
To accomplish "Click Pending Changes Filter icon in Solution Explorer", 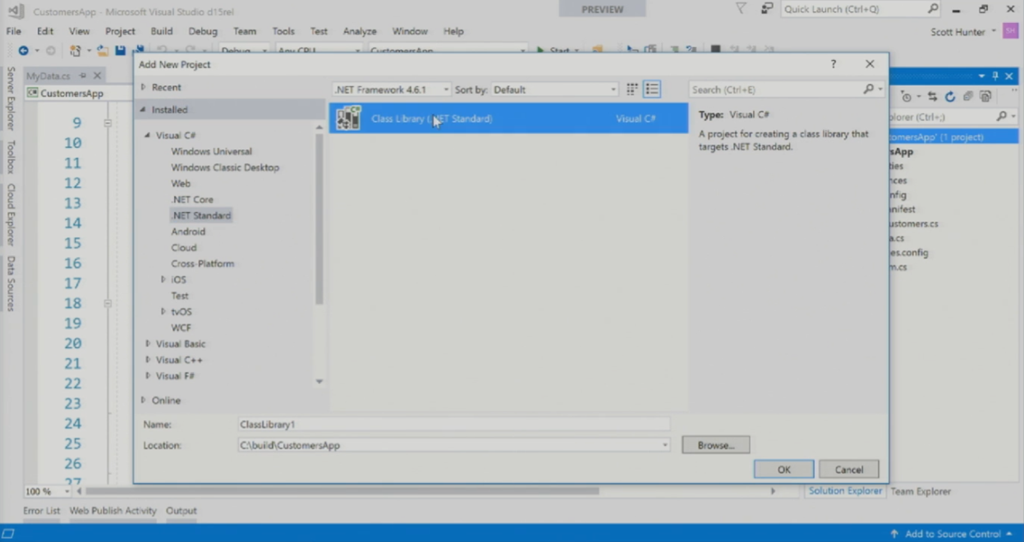I will click(906, 97).
